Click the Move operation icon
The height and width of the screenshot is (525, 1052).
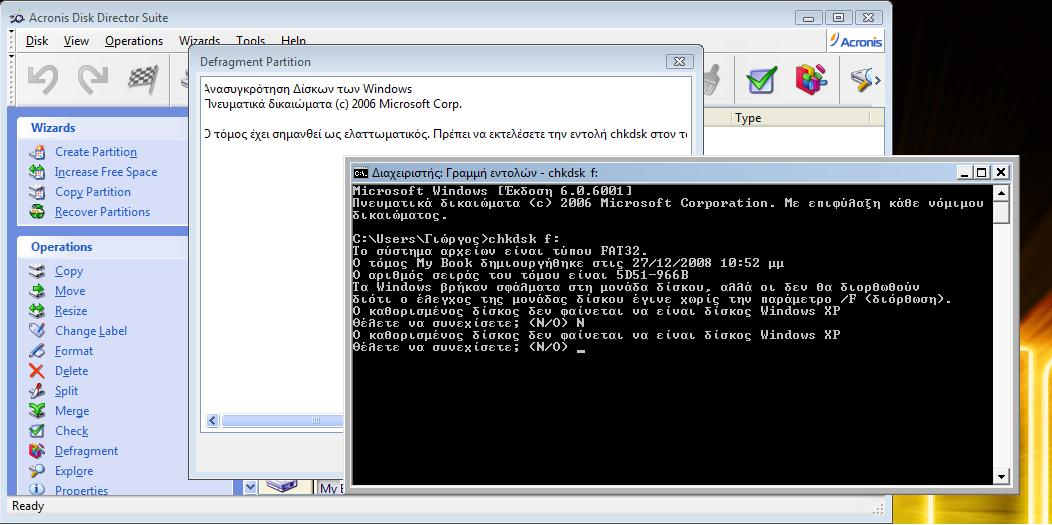tap(38, 292)
